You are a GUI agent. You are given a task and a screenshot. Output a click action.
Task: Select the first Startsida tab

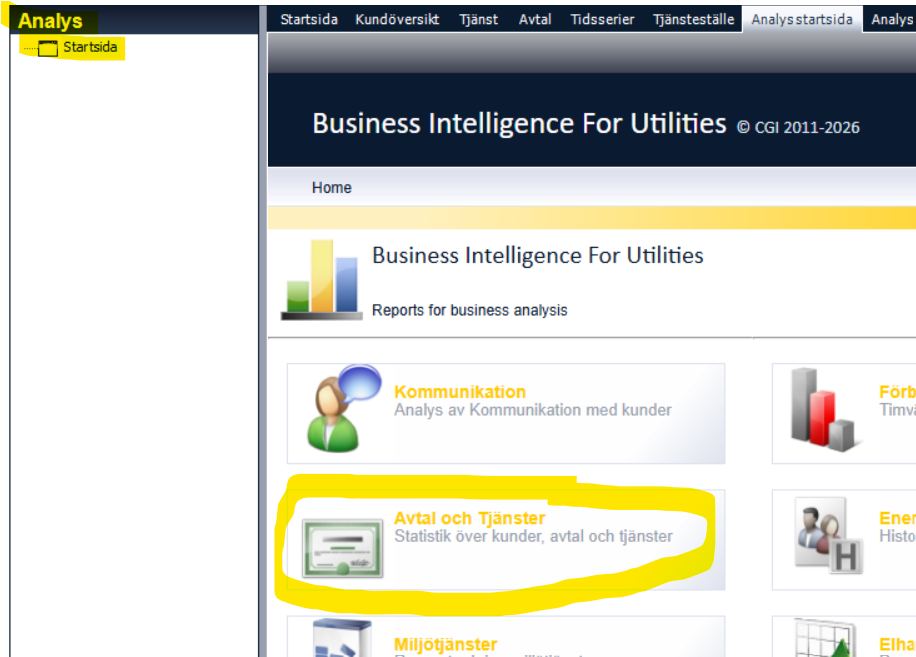pyautogui.click(x=308, y=19)
